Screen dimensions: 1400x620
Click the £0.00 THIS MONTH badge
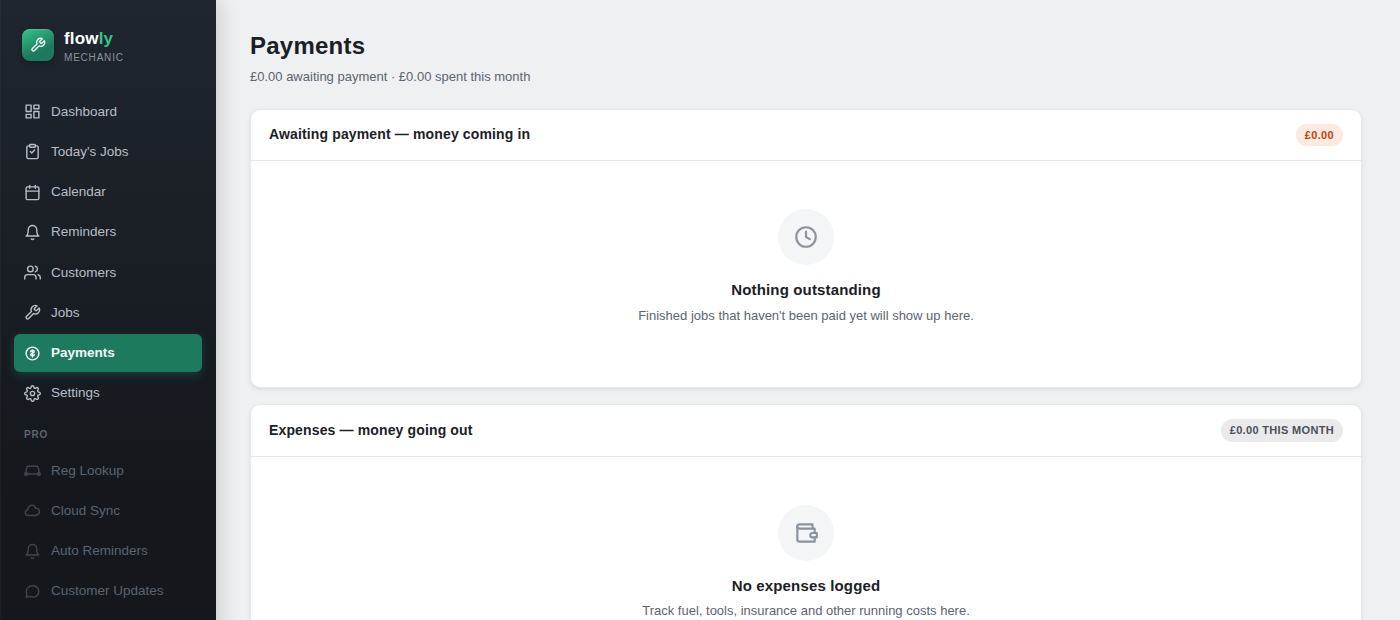click(1282, 430)
